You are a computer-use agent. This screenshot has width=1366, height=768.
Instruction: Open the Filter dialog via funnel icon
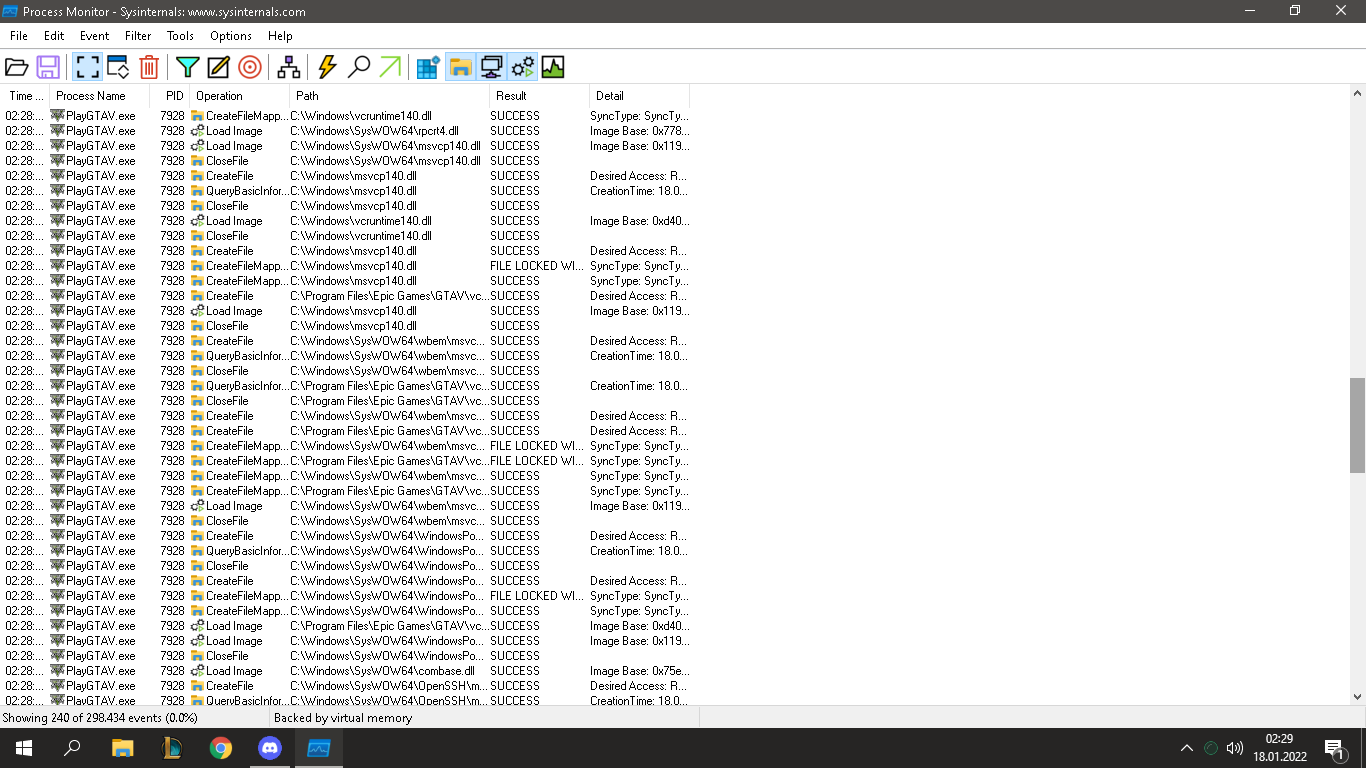(188, 67)
